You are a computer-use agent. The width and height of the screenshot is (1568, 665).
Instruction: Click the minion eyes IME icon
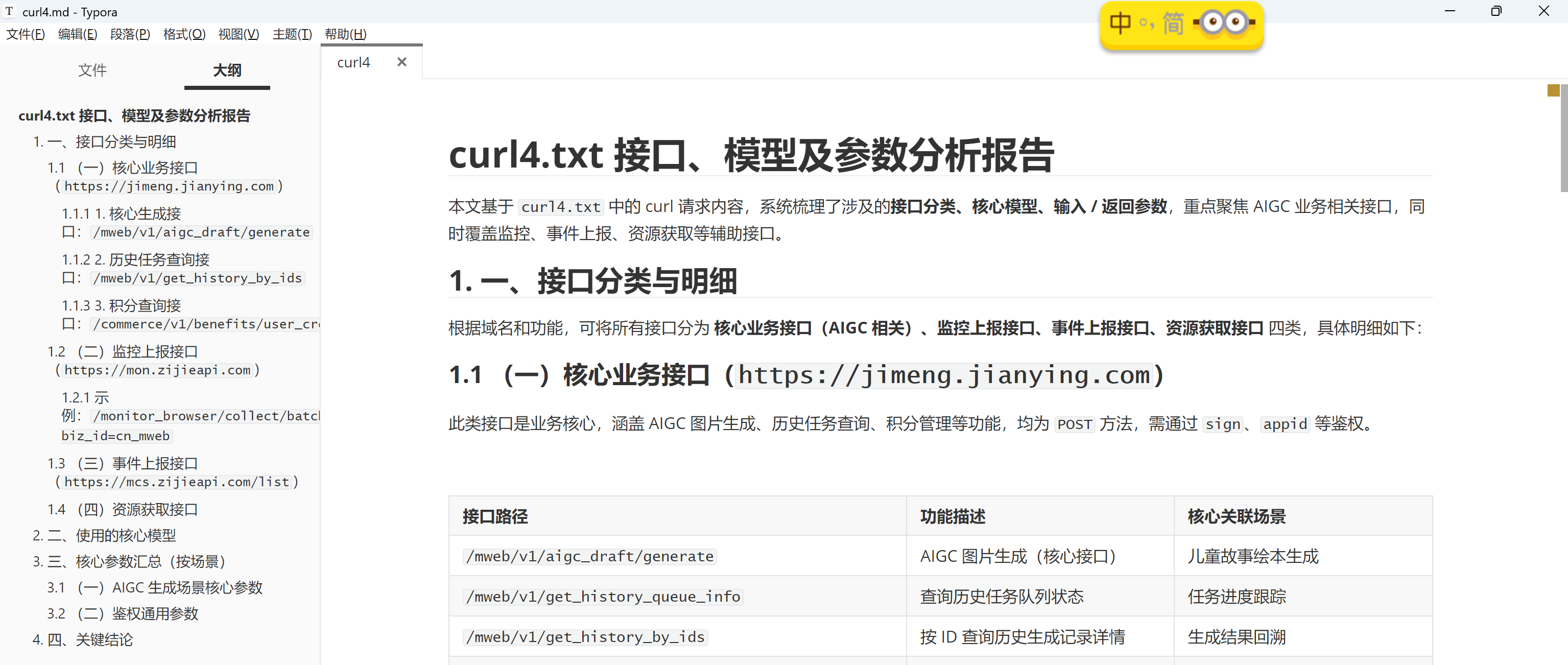pyautogui.click(x=1223, y=23)
